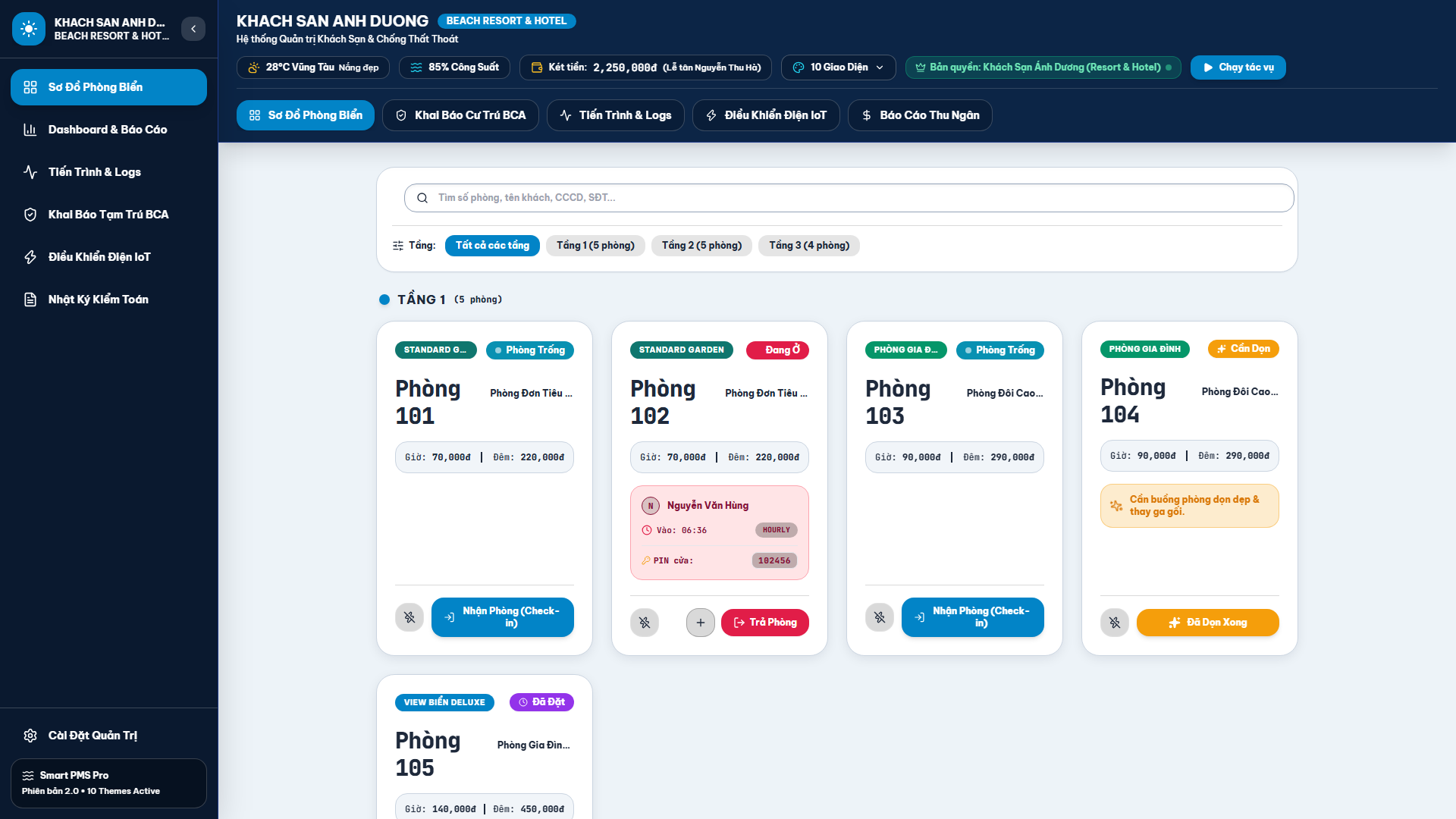Click the power-off icon on room 101 card
1456x819 pixels.
[409, 617]
